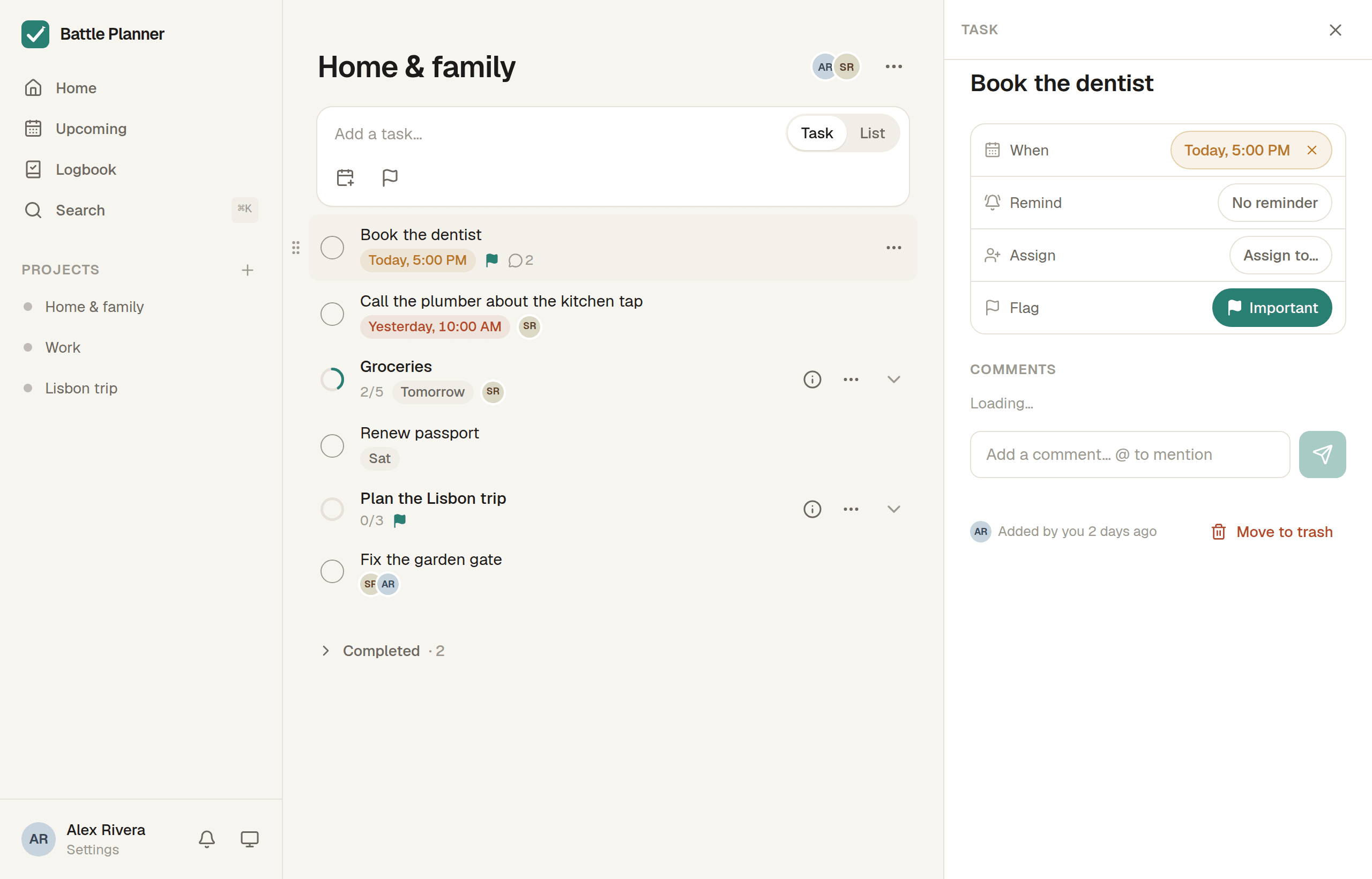Image resolution: width=1372 pixels, height=879 pixels.
Task: Click flag icon on Plan the Lisbon trip
Action: pyautogui.click(x=399, y=520)
